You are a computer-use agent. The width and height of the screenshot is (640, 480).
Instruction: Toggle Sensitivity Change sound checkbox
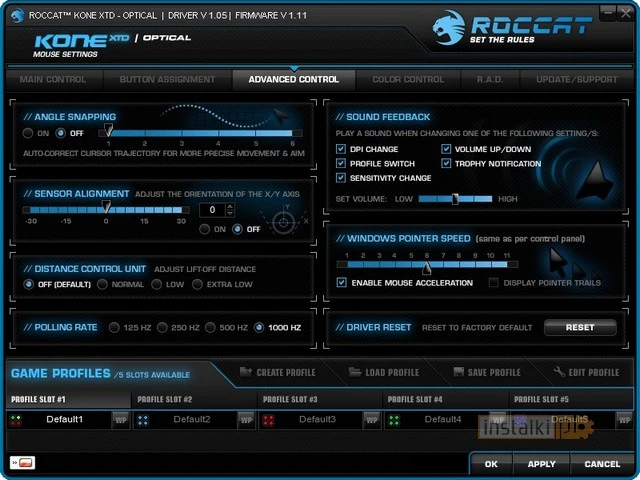coord(341,178)
